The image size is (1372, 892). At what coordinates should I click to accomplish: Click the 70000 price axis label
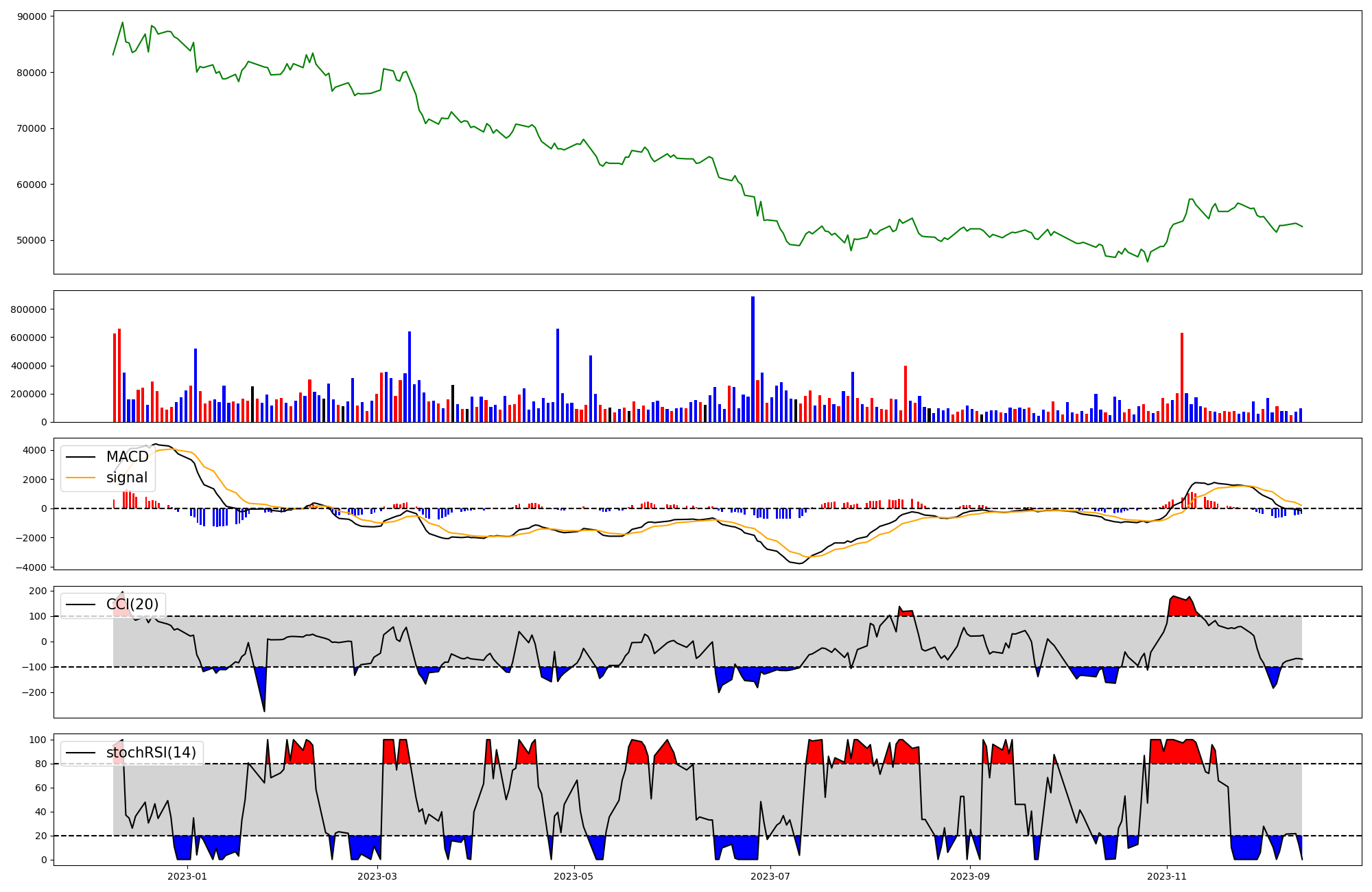coord(30,128)
